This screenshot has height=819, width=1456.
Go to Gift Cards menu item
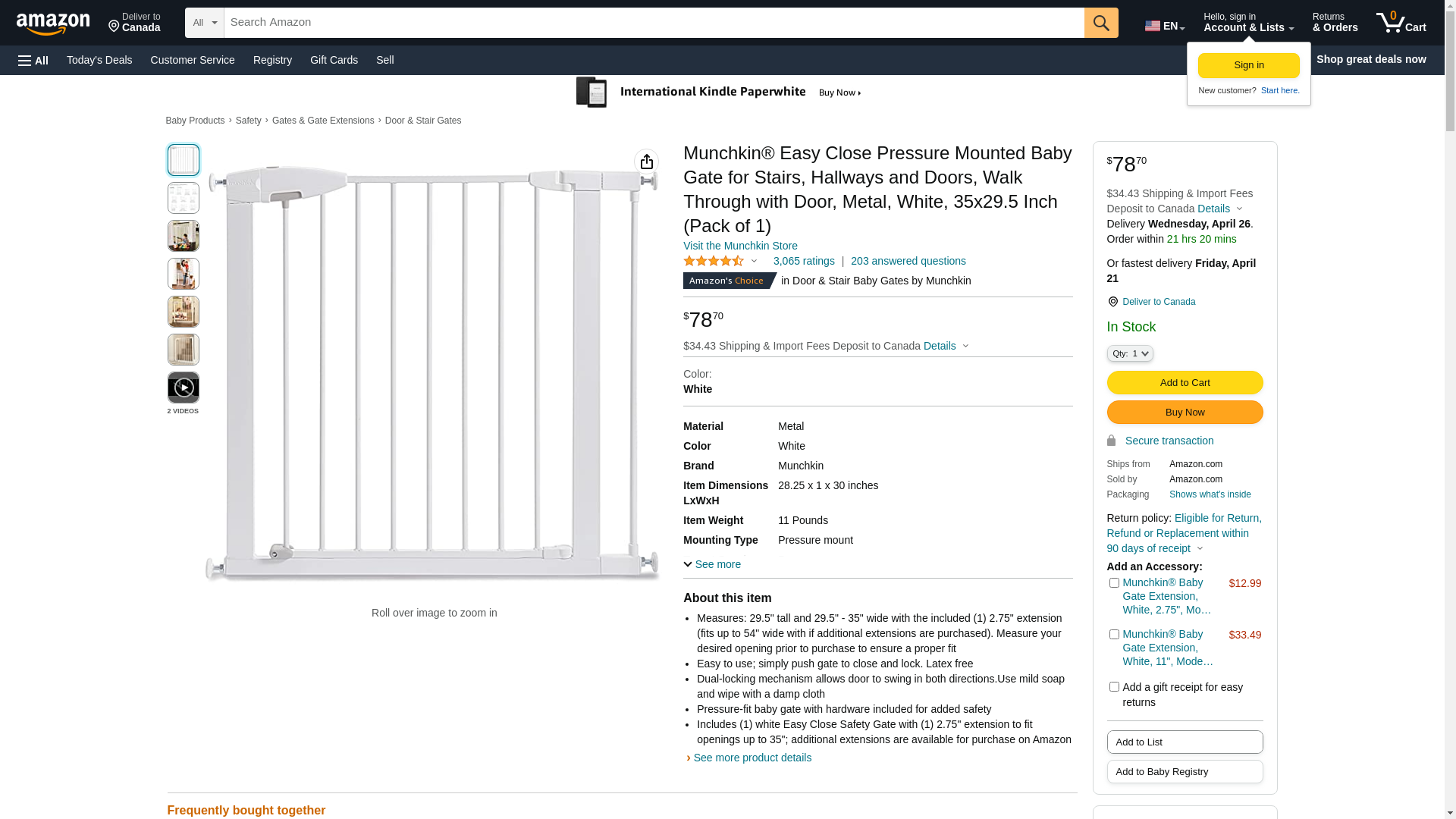pos(334,60)
